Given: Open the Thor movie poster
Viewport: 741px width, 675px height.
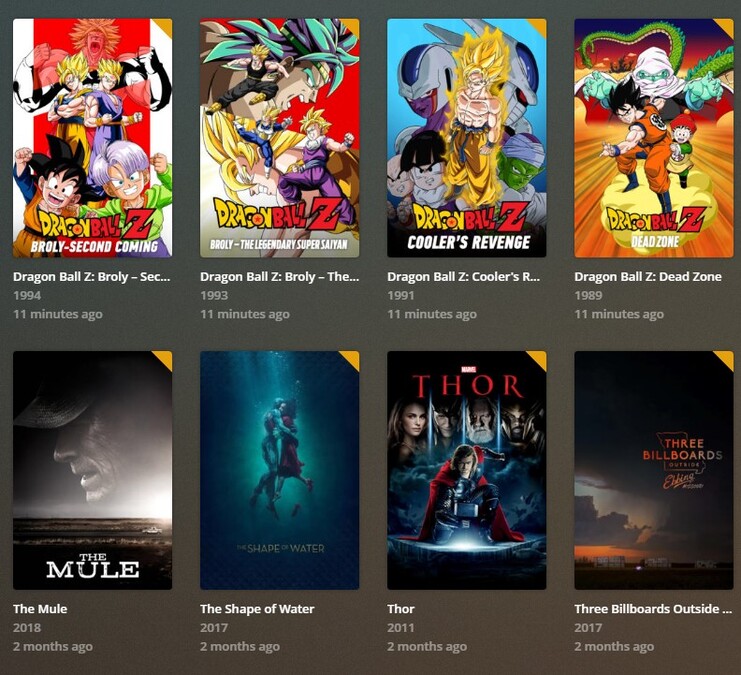Looking at the screenshot, I should 466,470.
